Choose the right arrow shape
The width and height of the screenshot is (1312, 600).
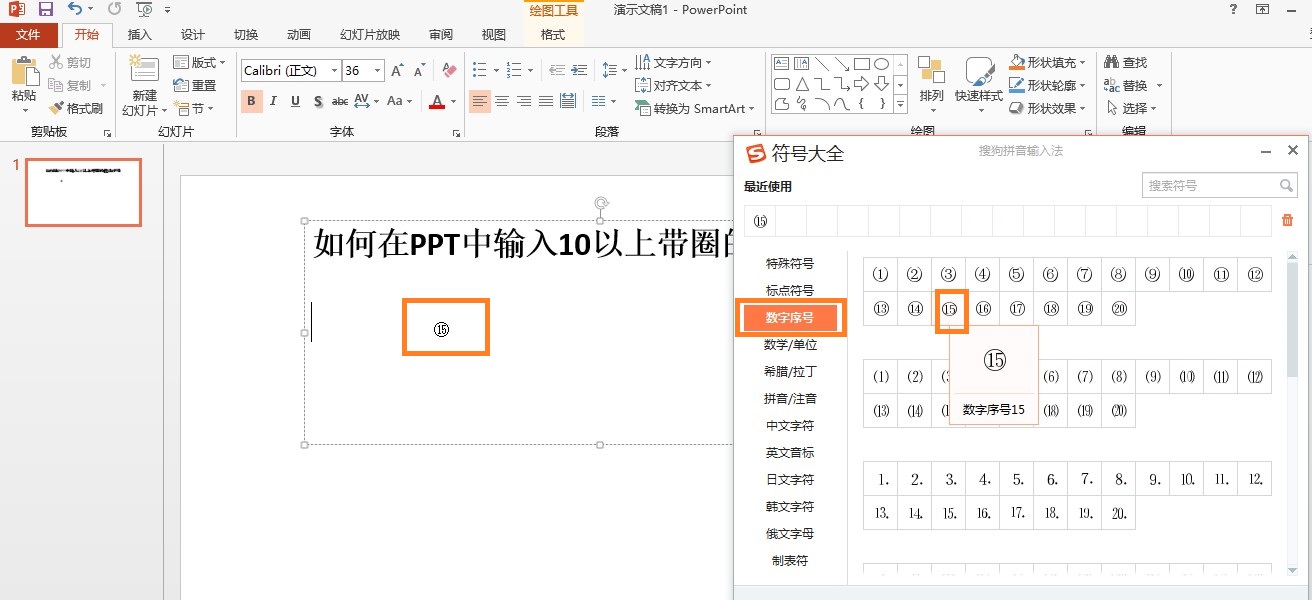point(861,84)
